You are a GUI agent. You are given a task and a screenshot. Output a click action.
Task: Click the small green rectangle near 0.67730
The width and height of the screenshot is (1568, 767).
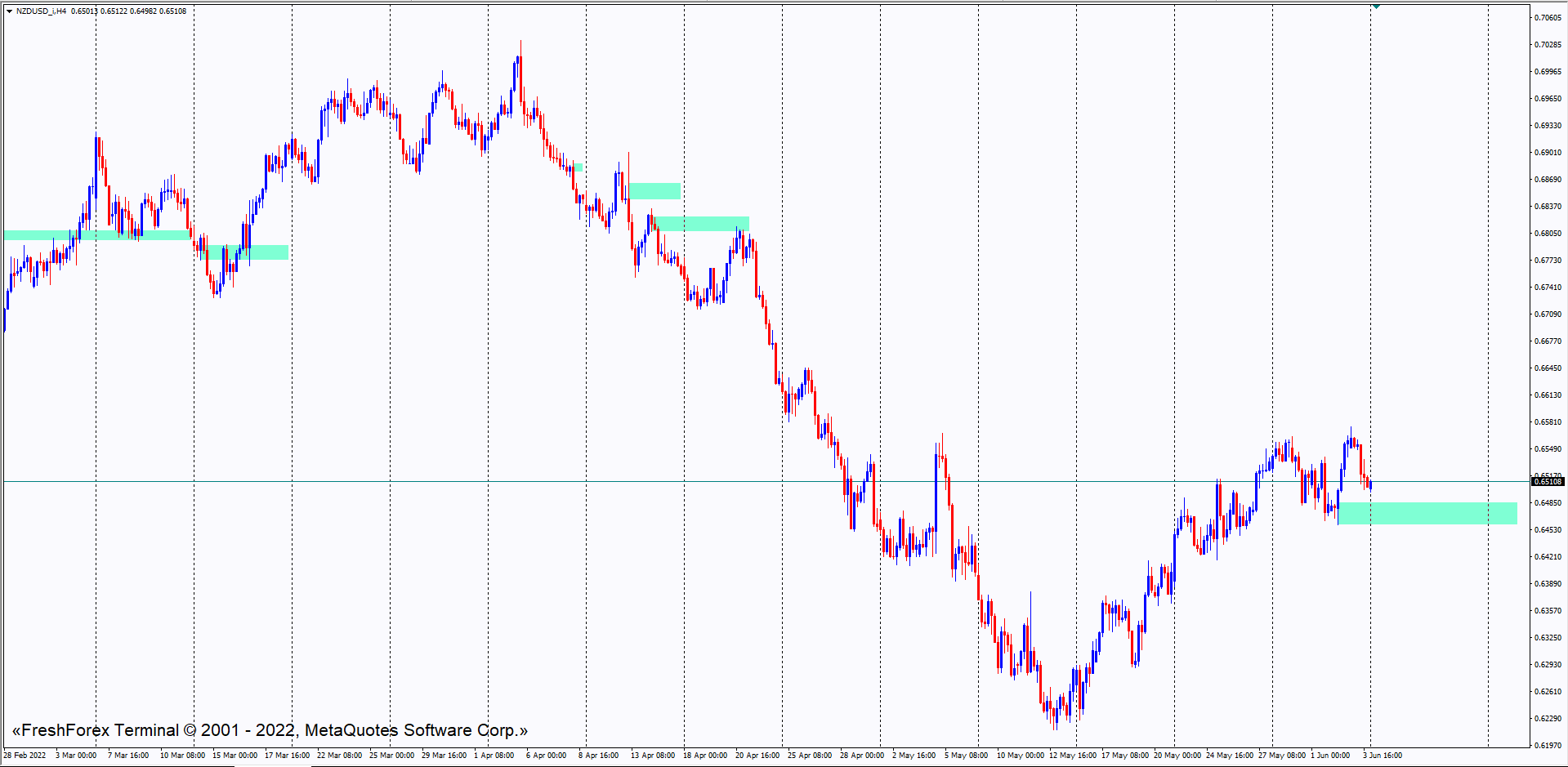tap(245, 252)
